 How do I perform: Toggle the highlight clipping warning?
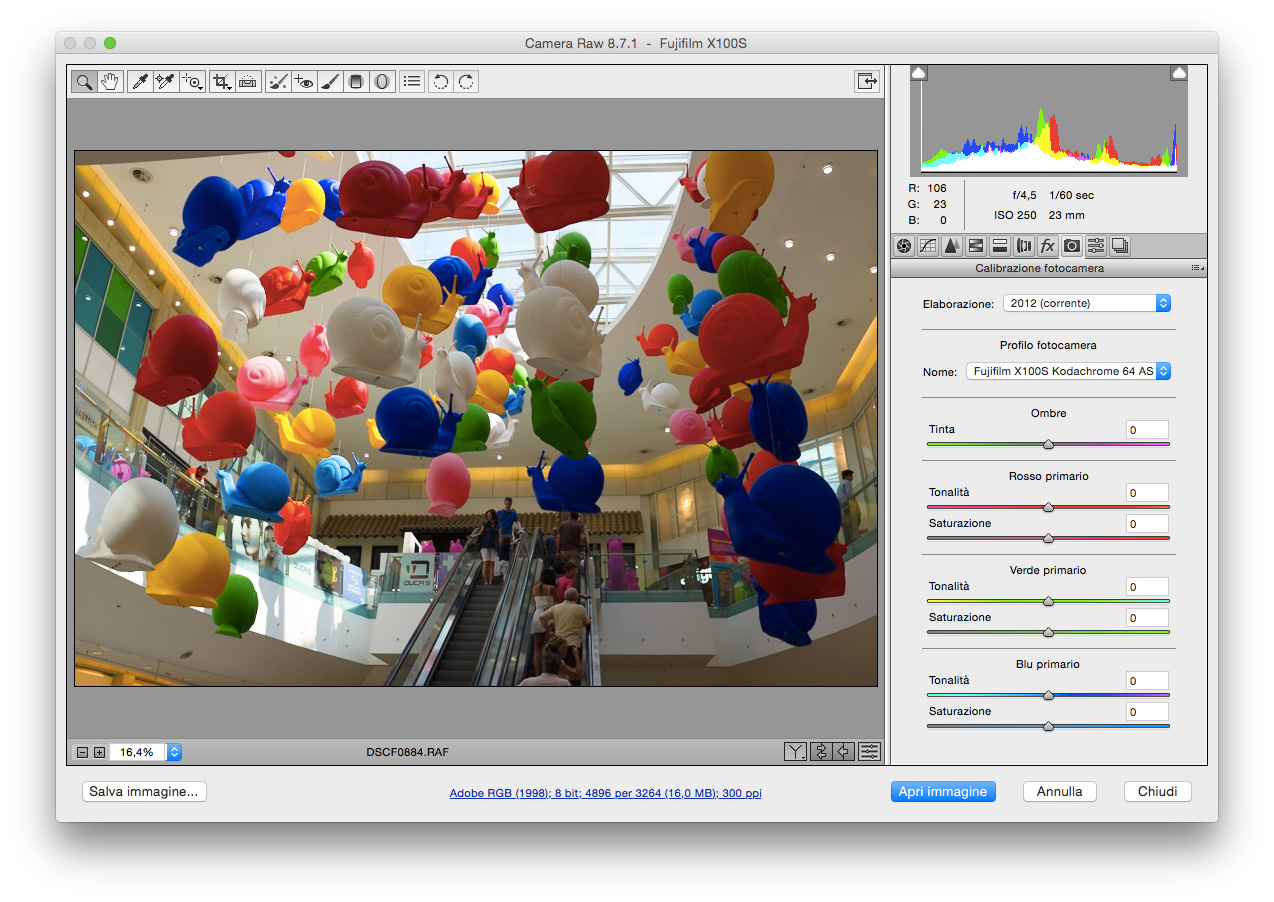(1179, 72)
